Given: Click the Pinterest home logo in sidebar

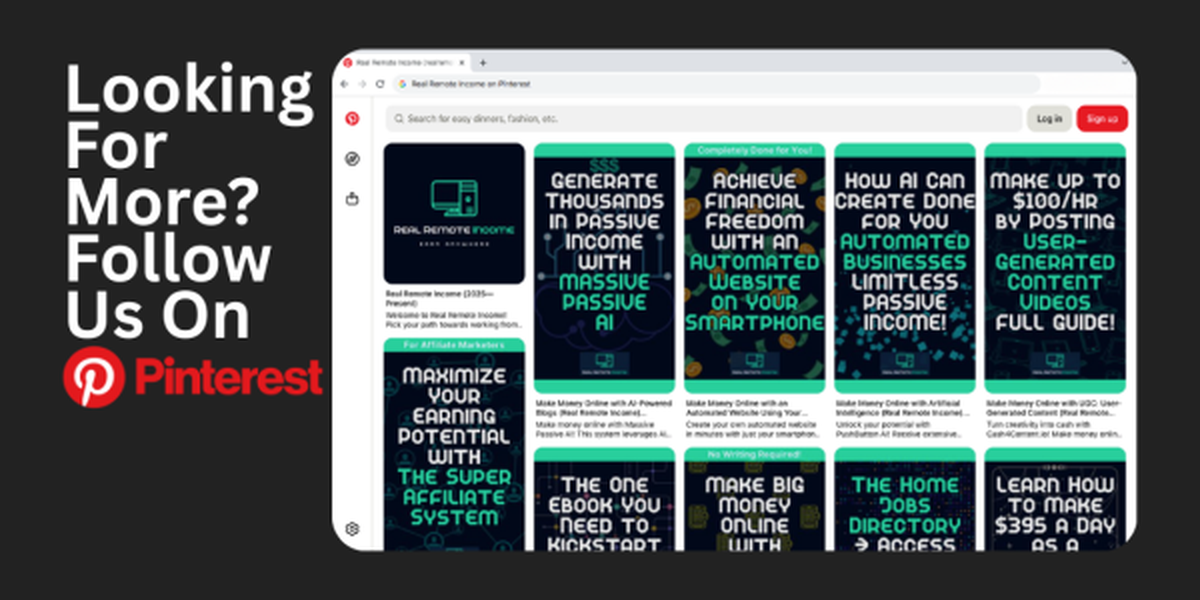Looking at the screenshot, I should [x=352, y=118].
